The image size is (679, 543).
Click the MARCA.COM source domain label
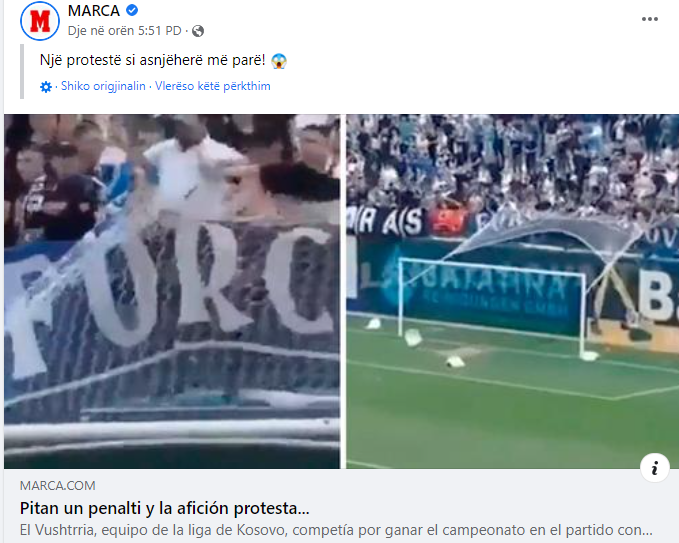pos(58,486)
